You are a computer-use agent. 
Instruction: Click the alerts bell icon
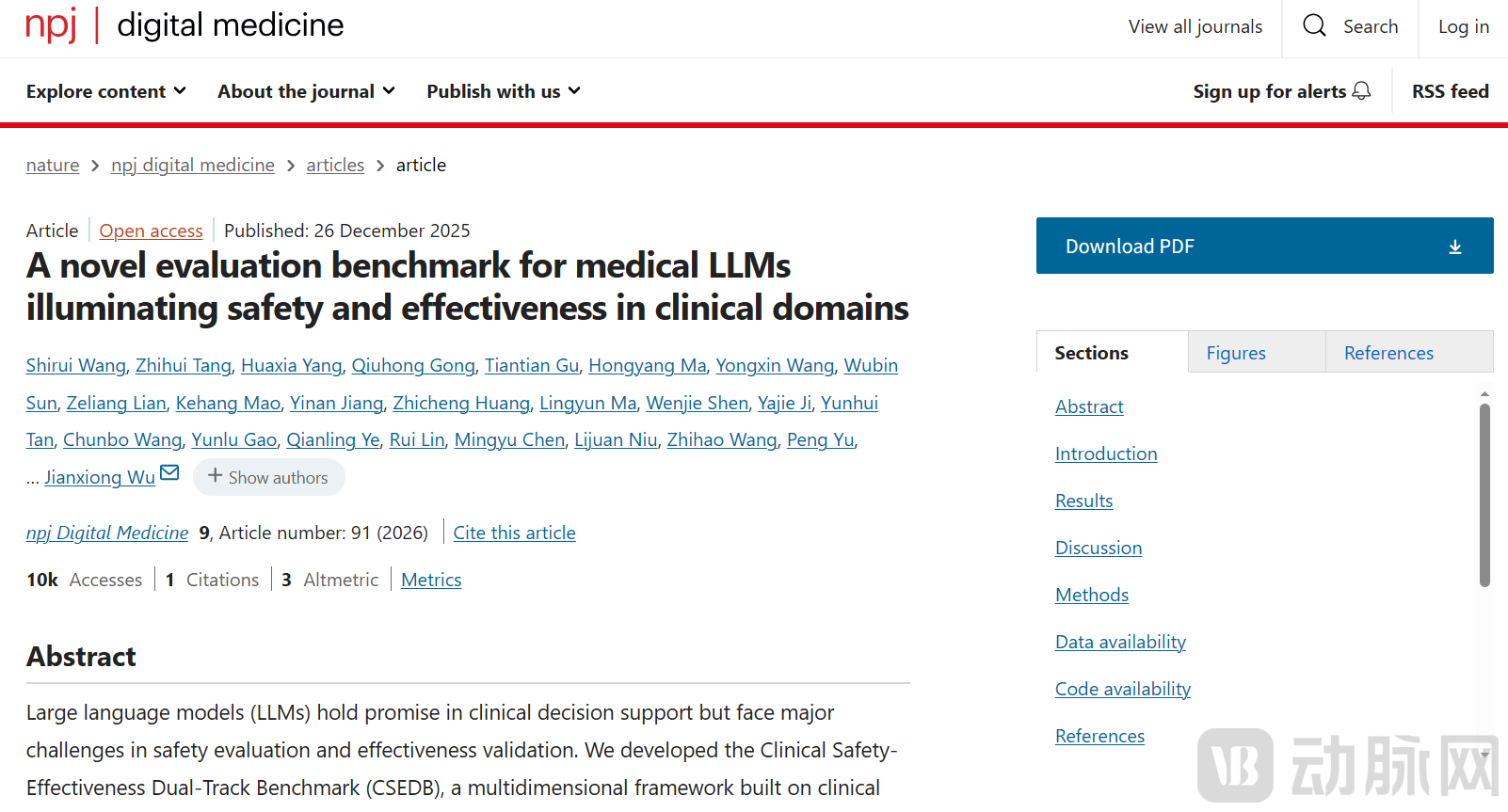1361,90
